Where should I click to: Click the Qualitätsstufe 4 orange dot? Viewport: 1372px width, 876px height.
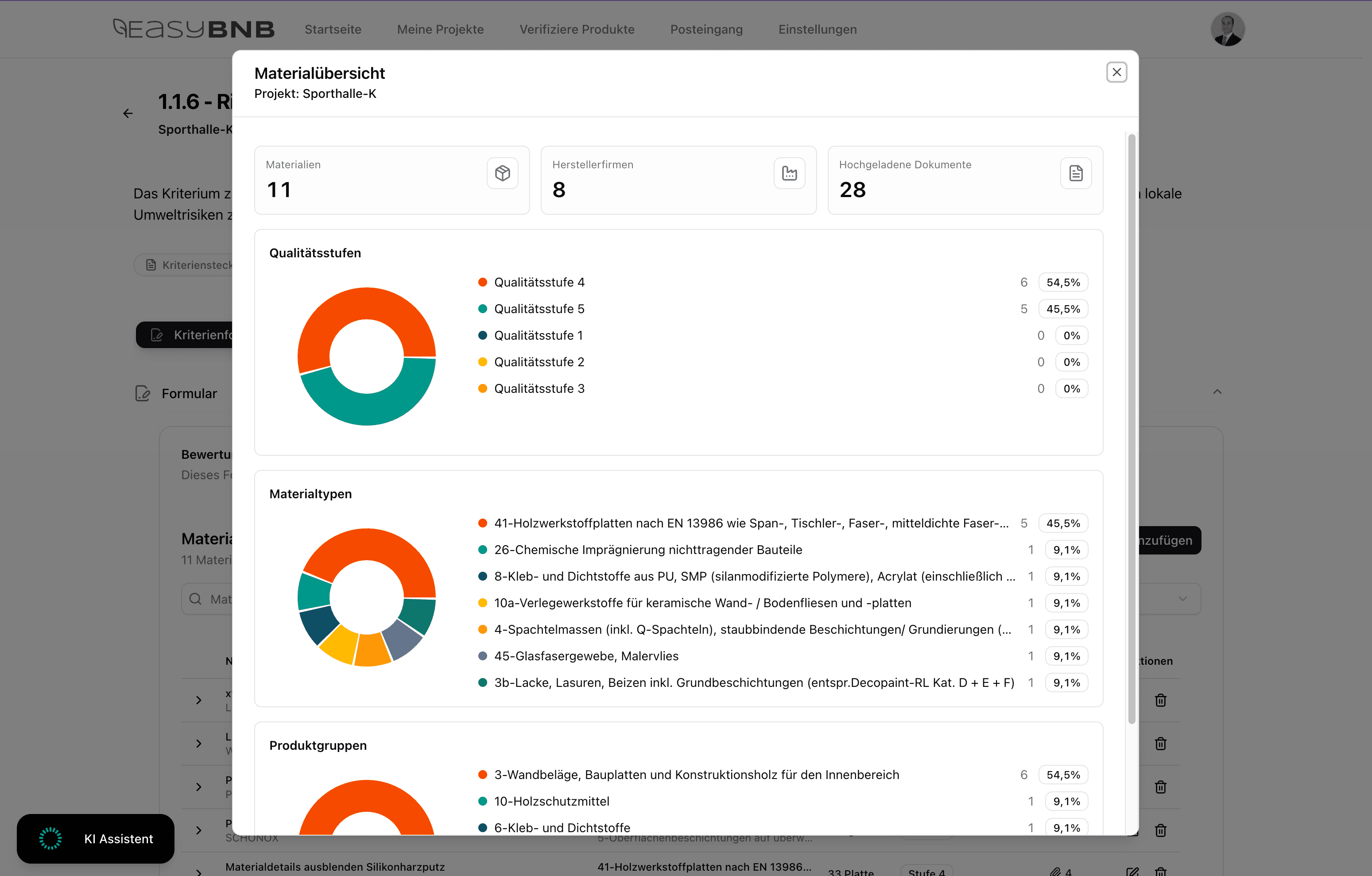click(482, 282)
